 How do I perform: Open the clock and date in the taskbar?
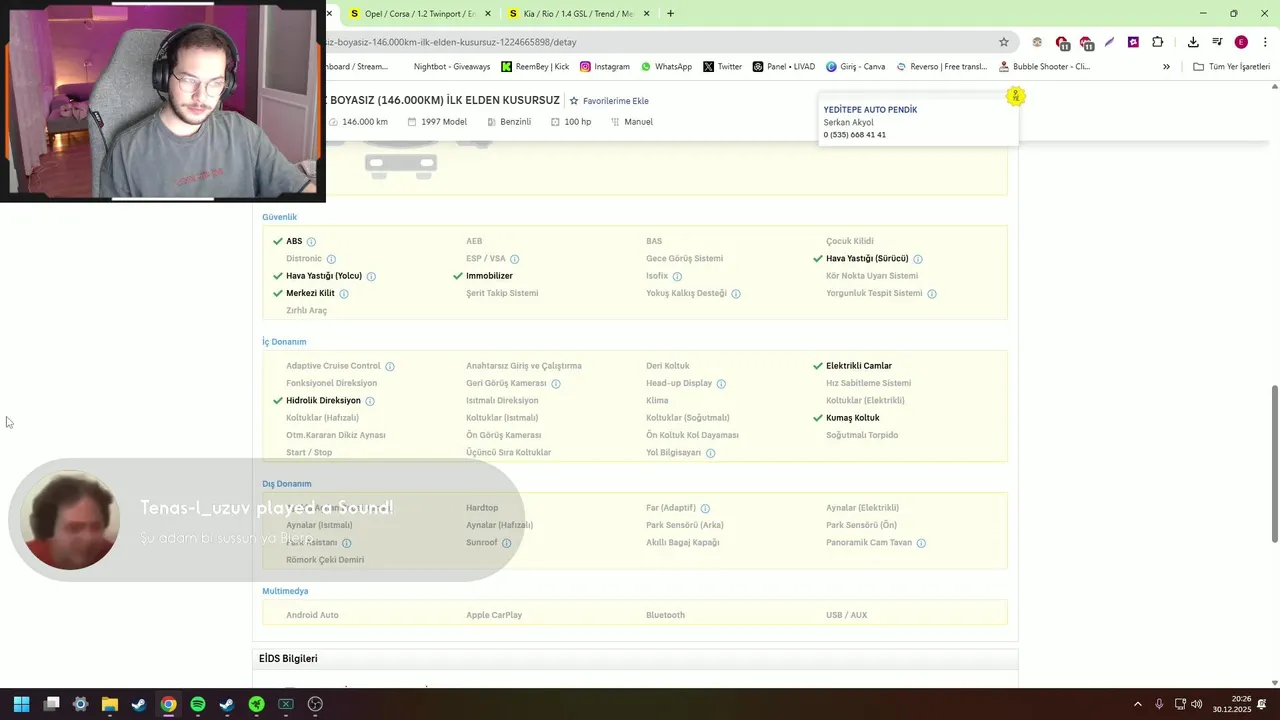click(x=1234, y=704)
